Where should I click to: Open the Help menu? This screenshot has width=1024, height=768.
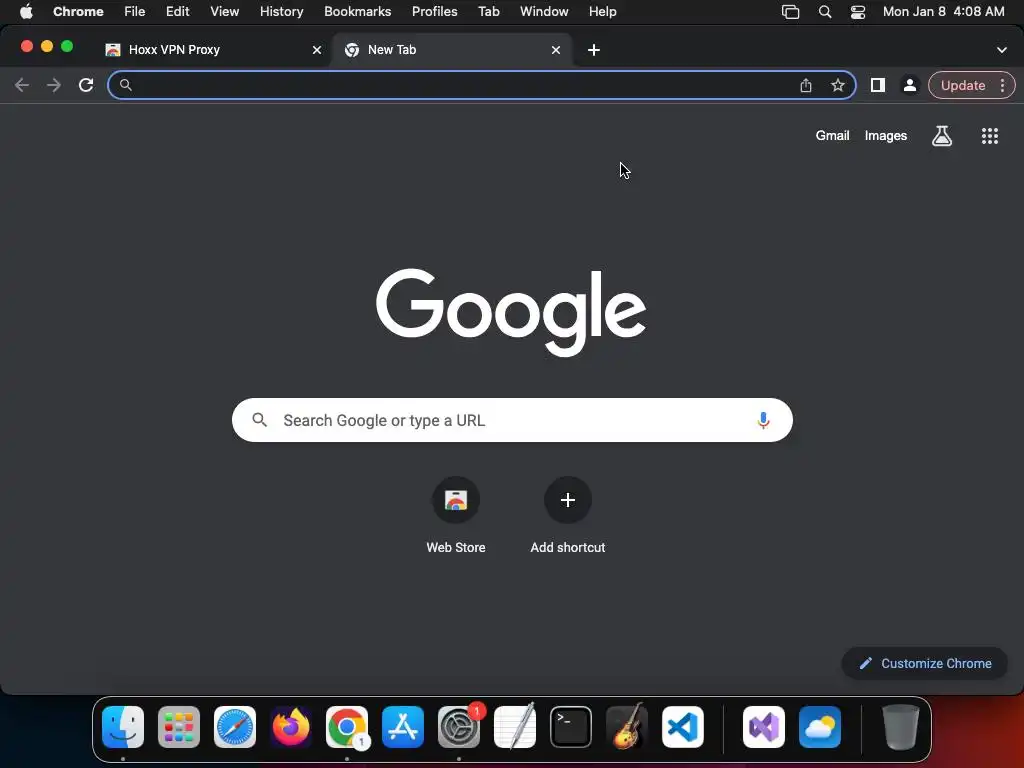602,12
